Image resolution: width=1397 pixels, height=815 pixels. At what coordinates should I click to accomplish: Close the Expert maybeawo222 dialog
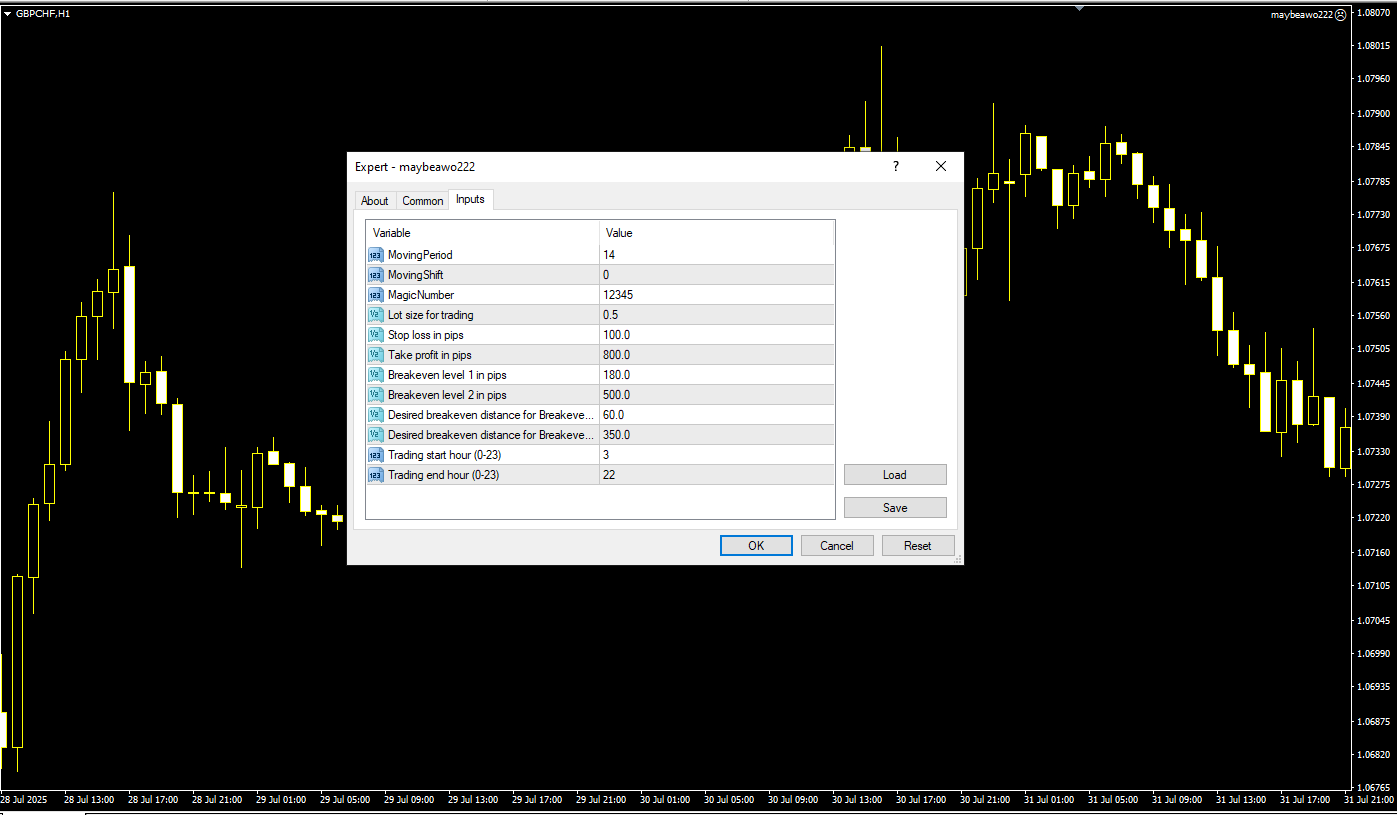(x=941, y=166)
